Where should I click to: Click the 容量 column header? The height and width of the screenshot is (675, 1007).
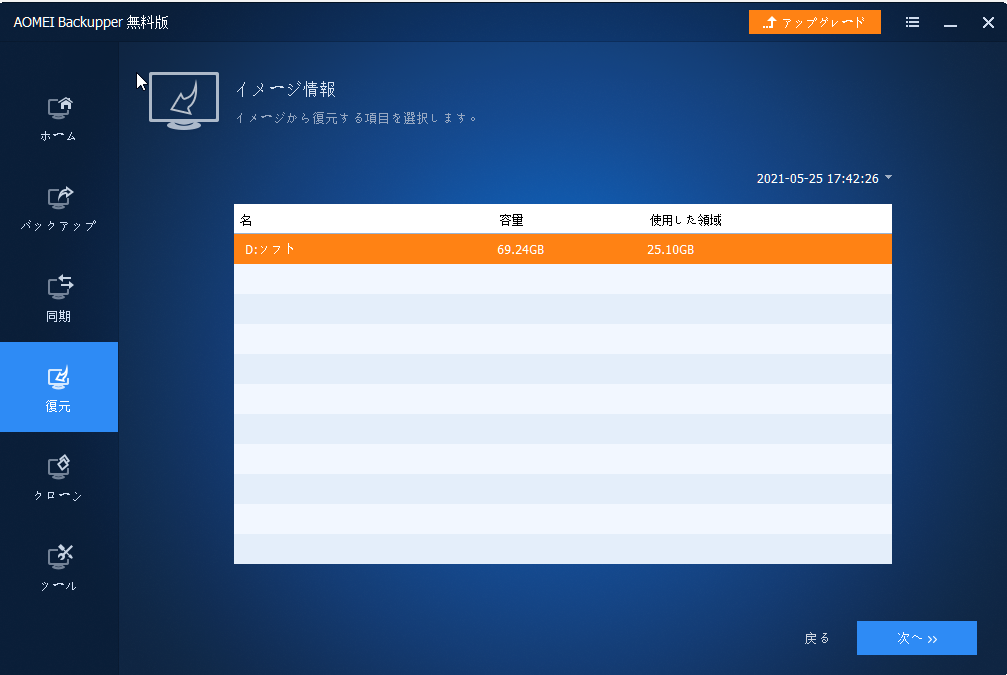pyautogui.click(x=511, y=220)
